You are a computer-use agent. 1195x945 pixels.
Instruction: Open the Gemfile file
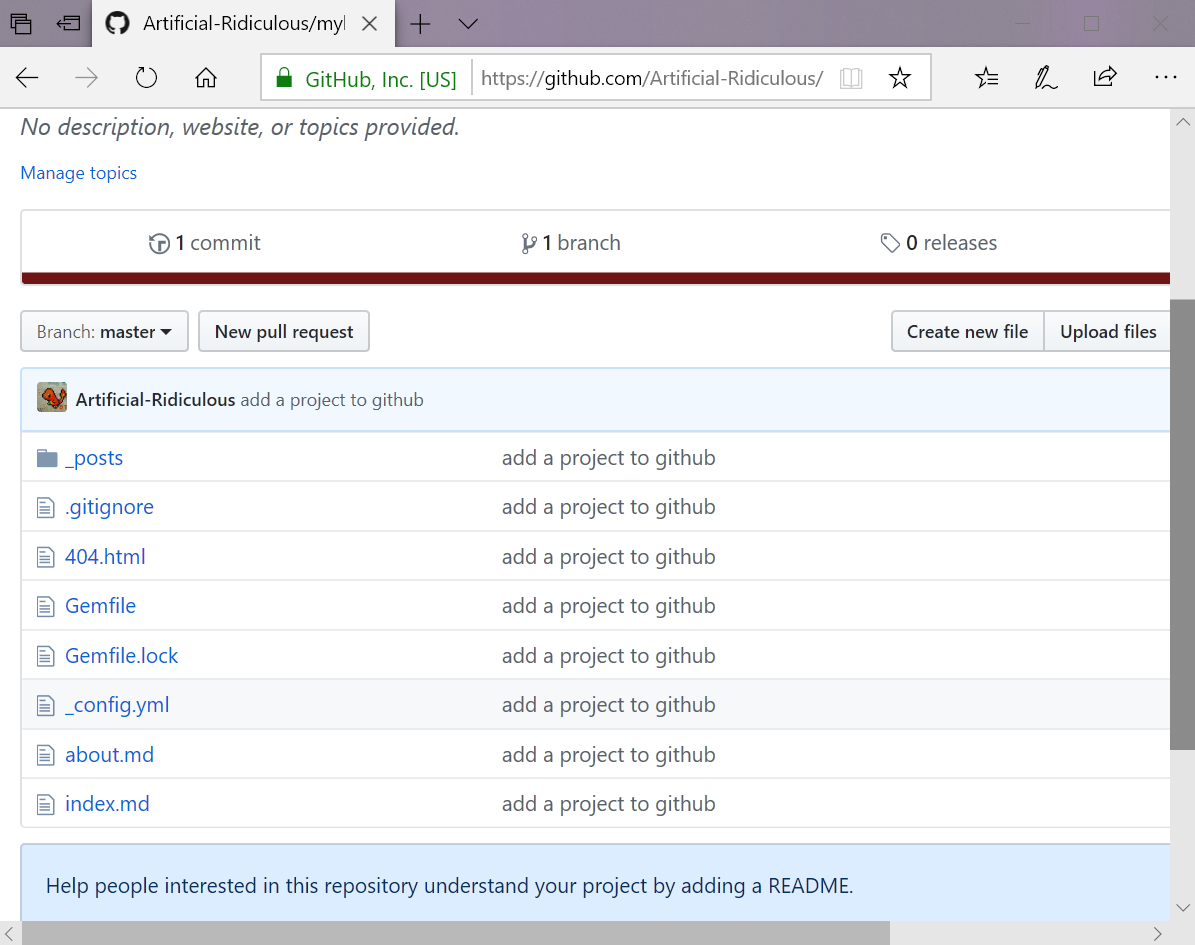101,606
